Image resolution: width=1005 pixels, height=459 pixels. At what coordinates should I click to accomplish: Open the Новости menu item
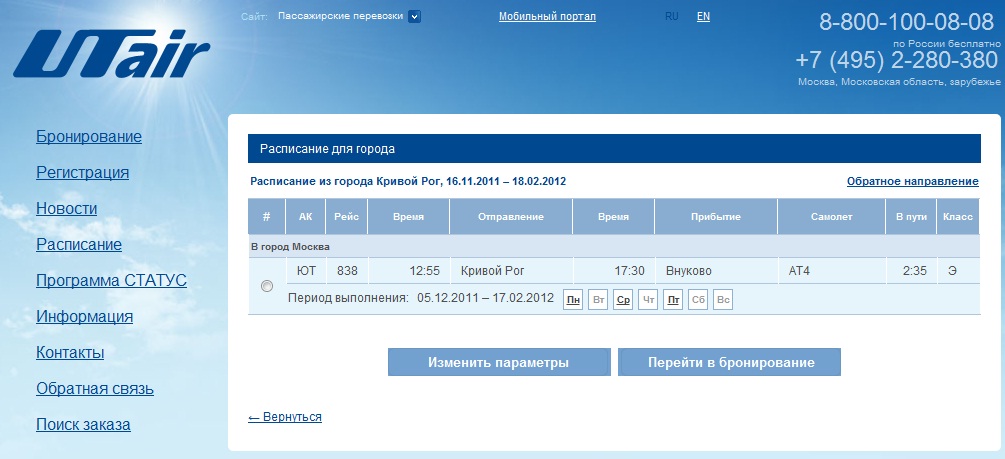66,208
